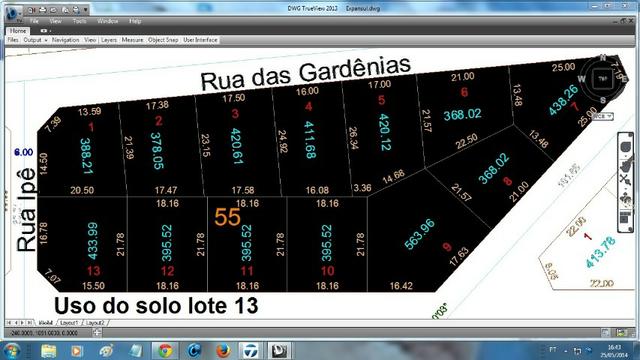
Task: Click the third quick access toolbar icon
Action: (x=53, y=9)
